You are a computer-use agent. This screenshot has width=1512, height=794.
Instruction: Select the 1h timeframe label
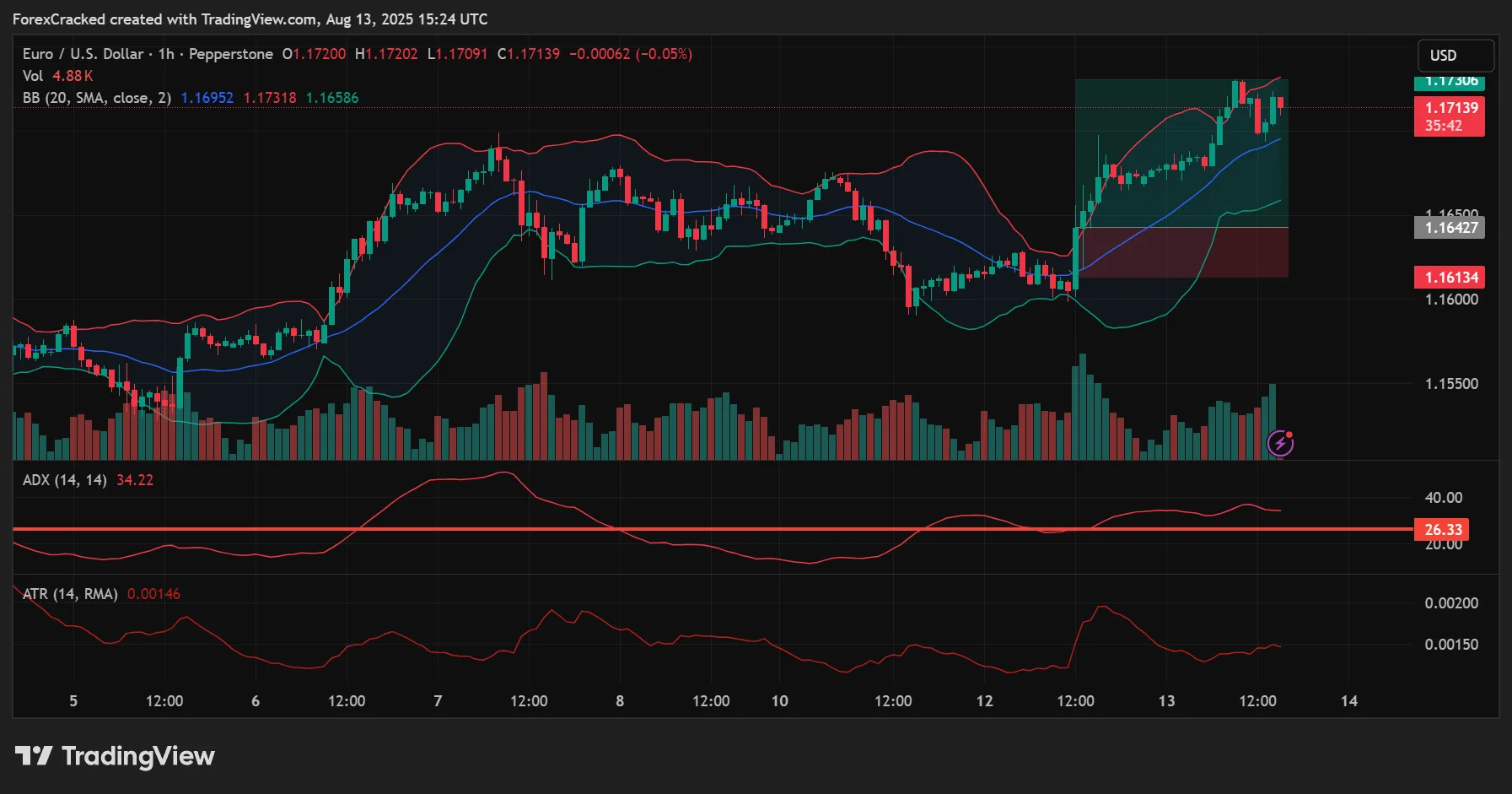coord(166,53)
